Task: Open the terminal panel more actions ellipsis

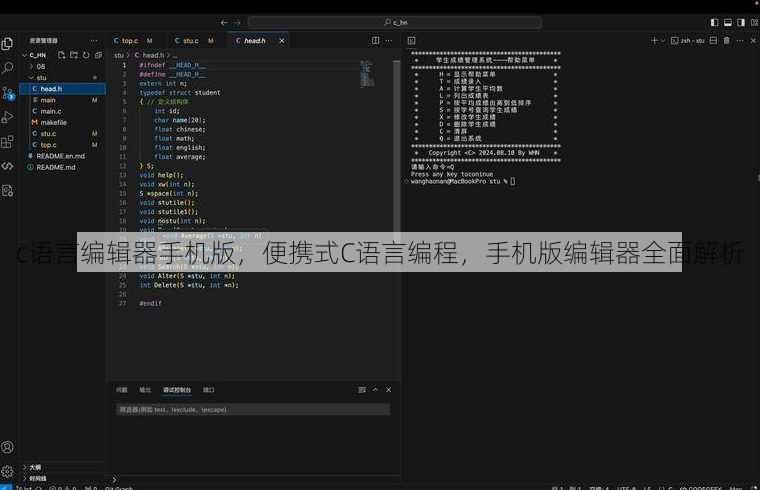Action: (x=740, y=41)
